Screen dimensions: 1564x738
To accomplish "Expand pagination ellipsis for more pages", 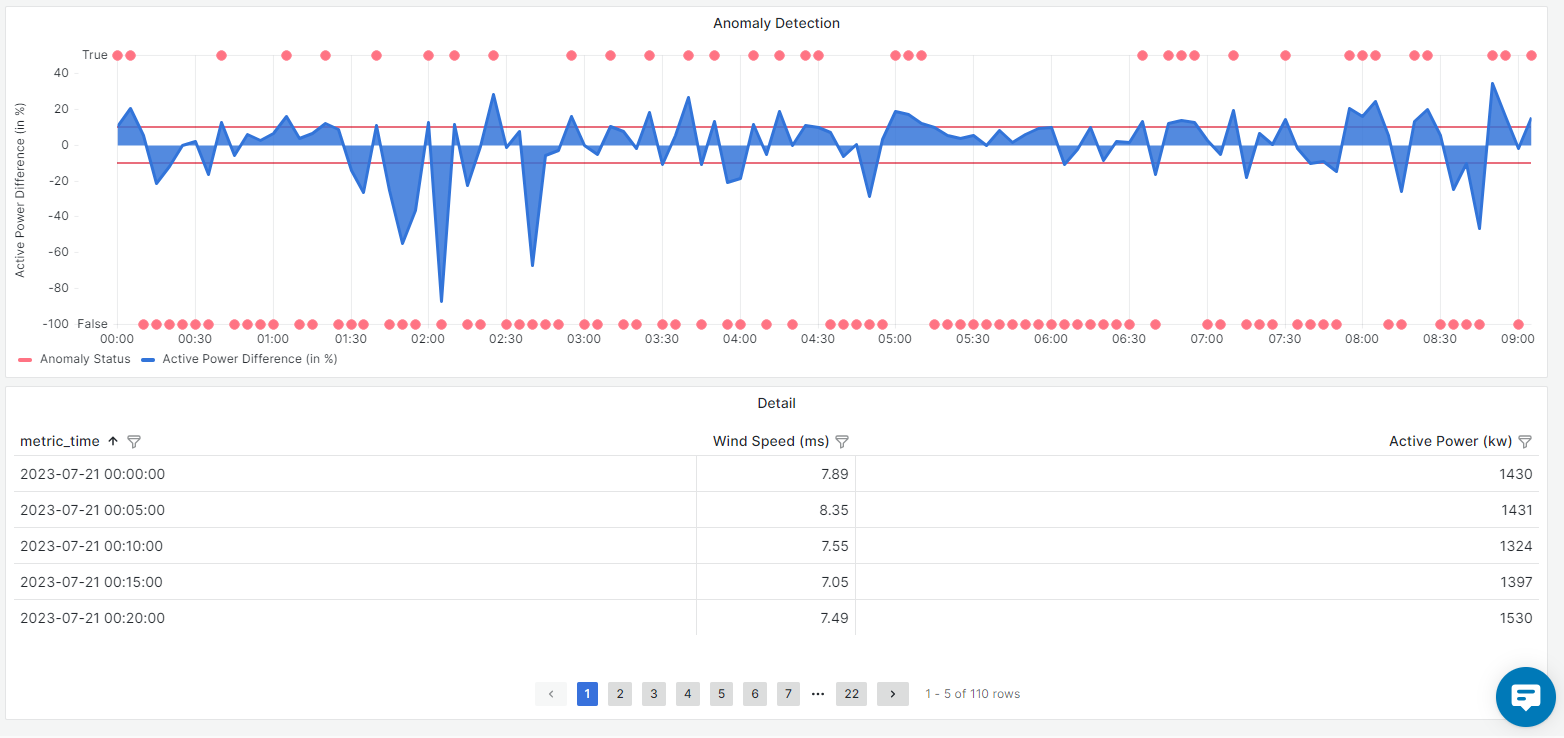I will tap(818, 694).
